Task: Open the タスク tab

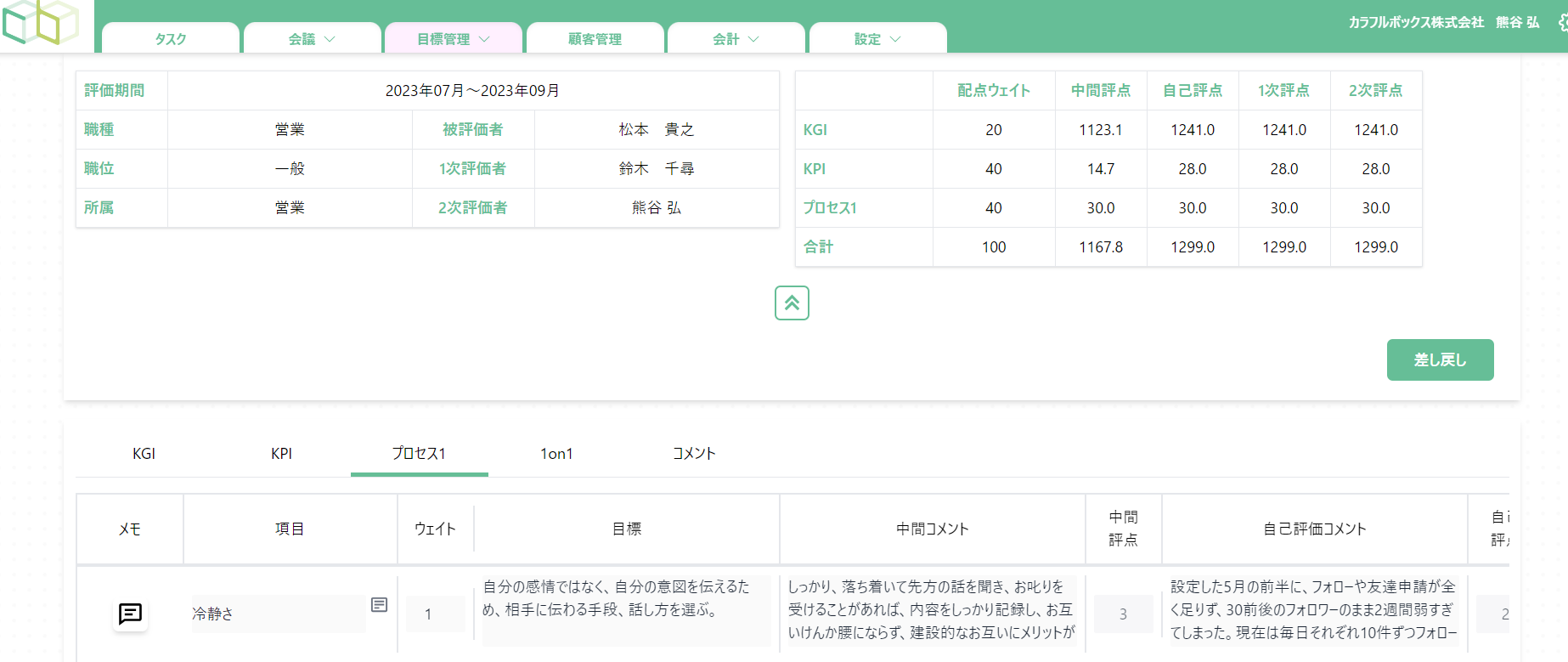Action: [x=171, y=39]
